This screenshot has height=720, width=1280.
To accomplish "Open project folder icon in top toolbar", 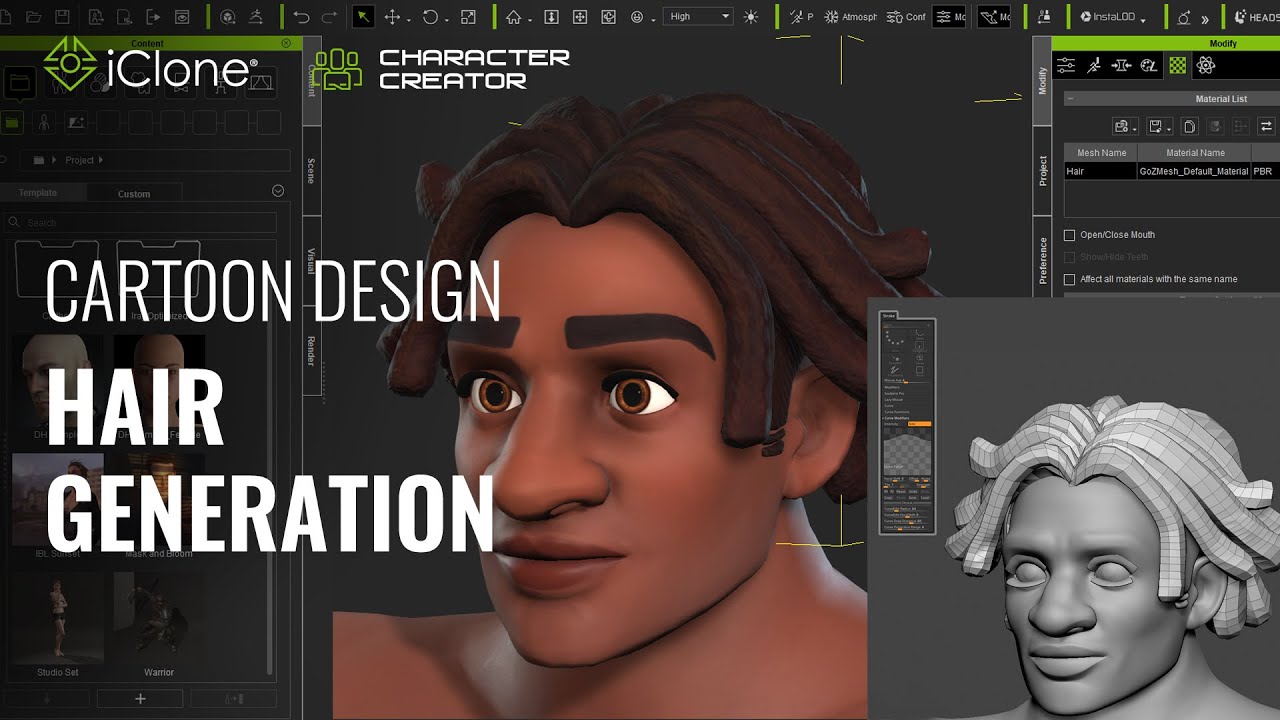I will click(x=34, y=17).
